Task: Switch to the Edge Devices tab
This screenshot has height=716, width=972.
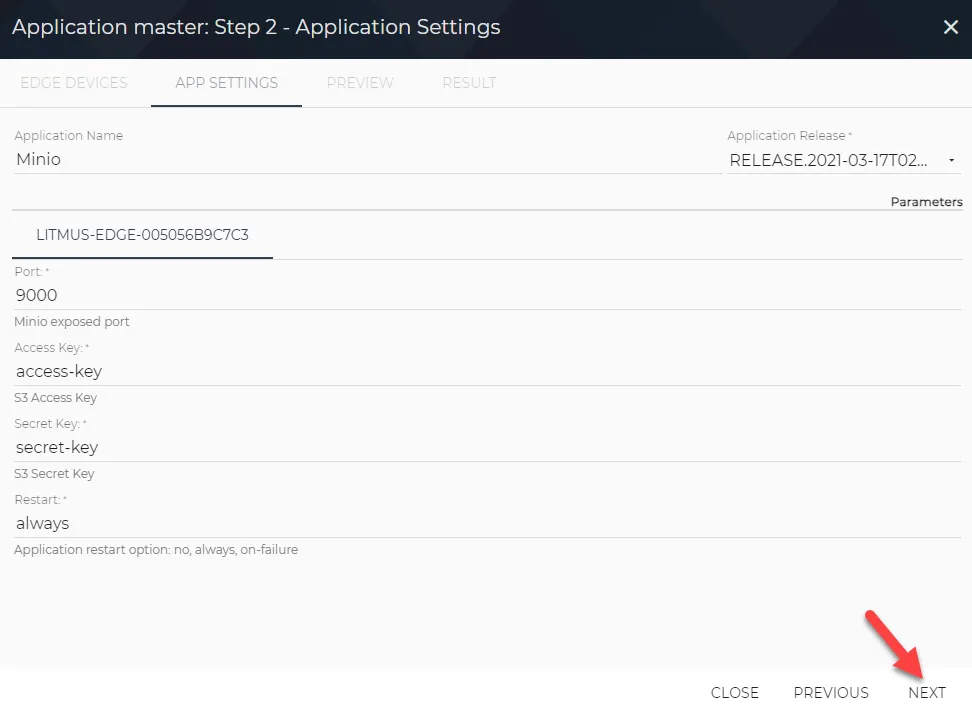Action: 74,82
